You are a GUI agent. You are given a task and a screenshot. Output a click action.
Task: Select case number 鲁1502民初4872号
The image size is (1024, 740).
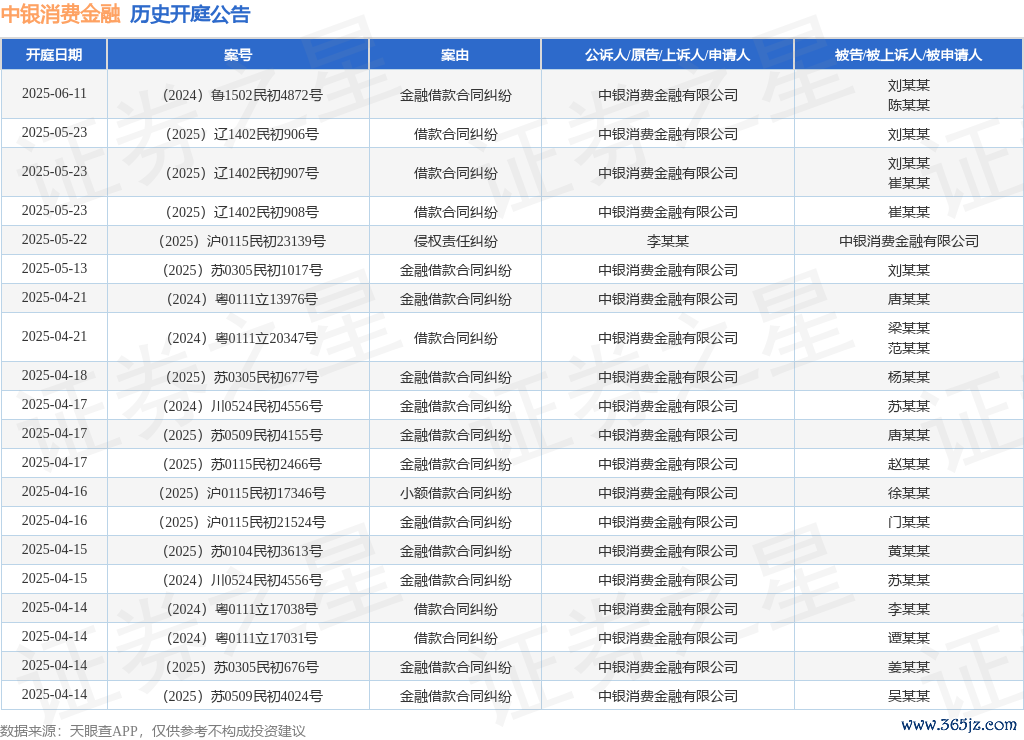242,95
